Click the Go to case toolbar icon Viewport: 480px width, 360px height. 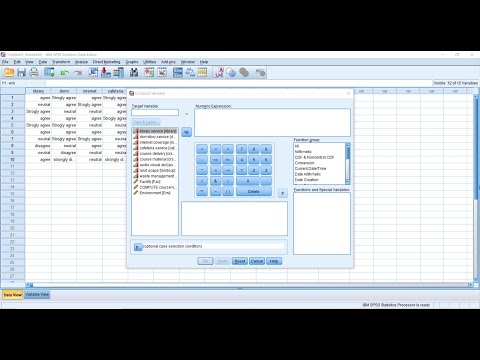tap(93, 72)
